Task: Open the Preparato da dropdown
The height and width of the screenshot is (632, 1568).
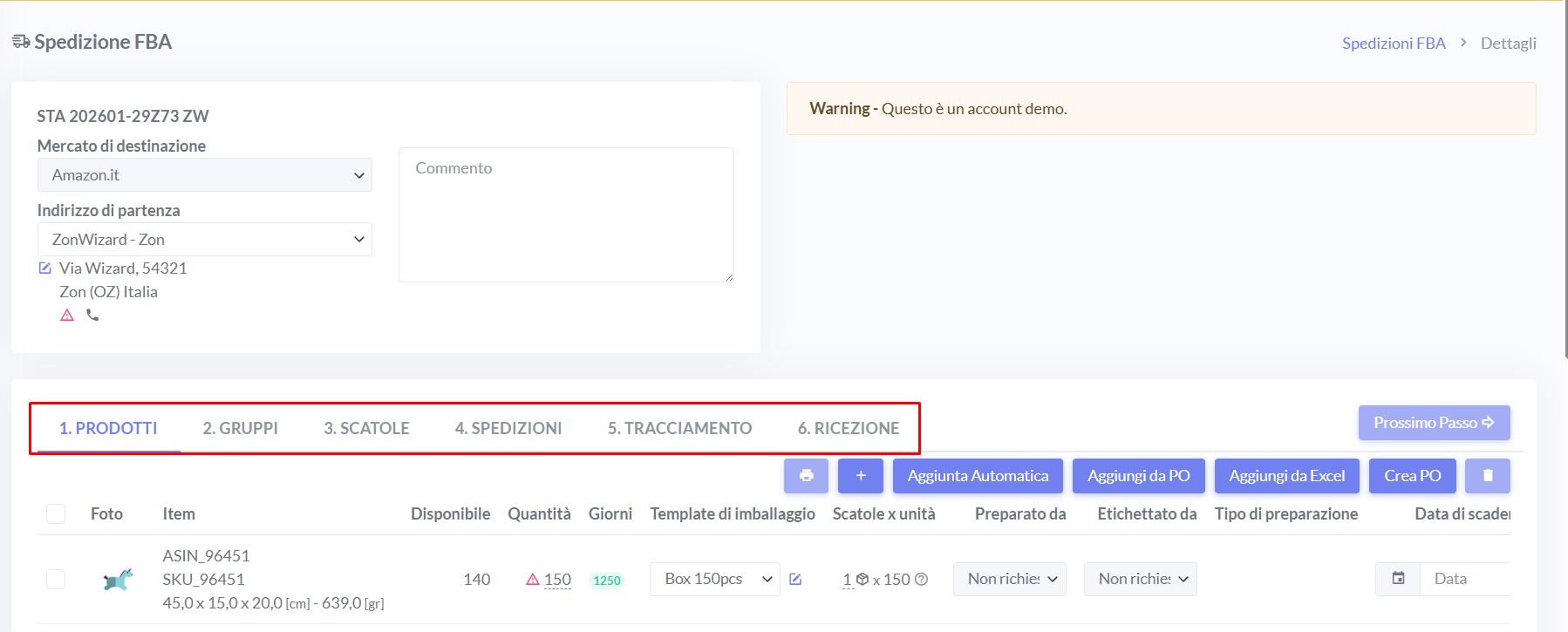Action: coord(1009,580)
